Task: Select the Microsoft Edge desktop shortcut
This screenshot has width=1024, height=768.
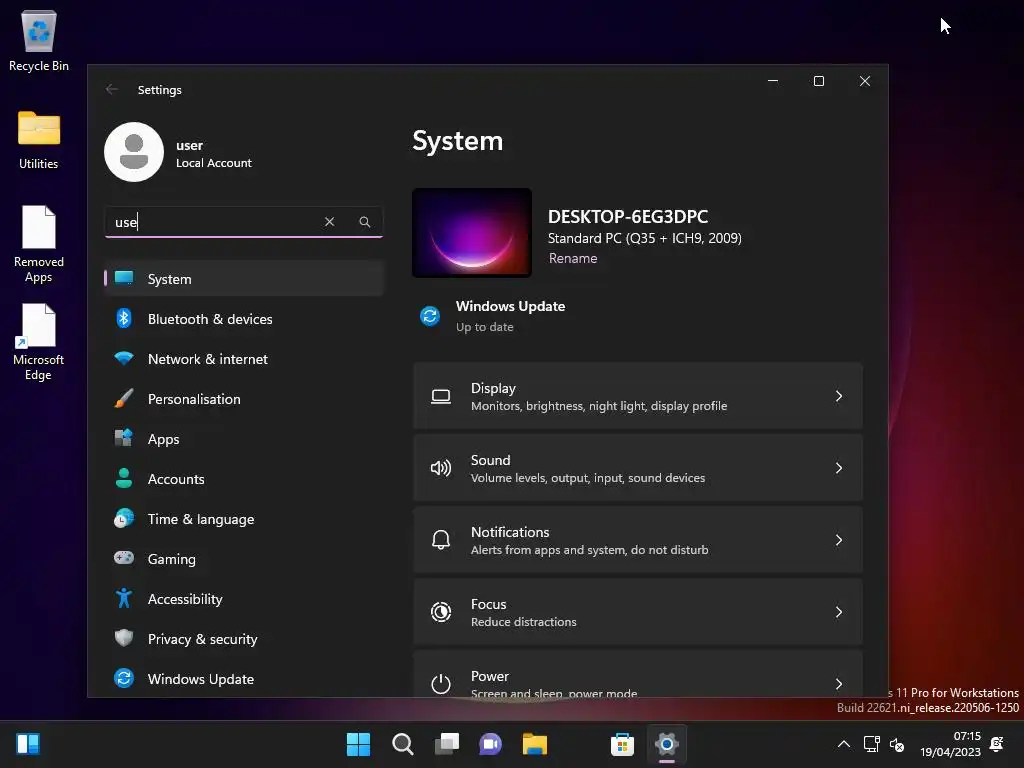Action: (39, 342)
